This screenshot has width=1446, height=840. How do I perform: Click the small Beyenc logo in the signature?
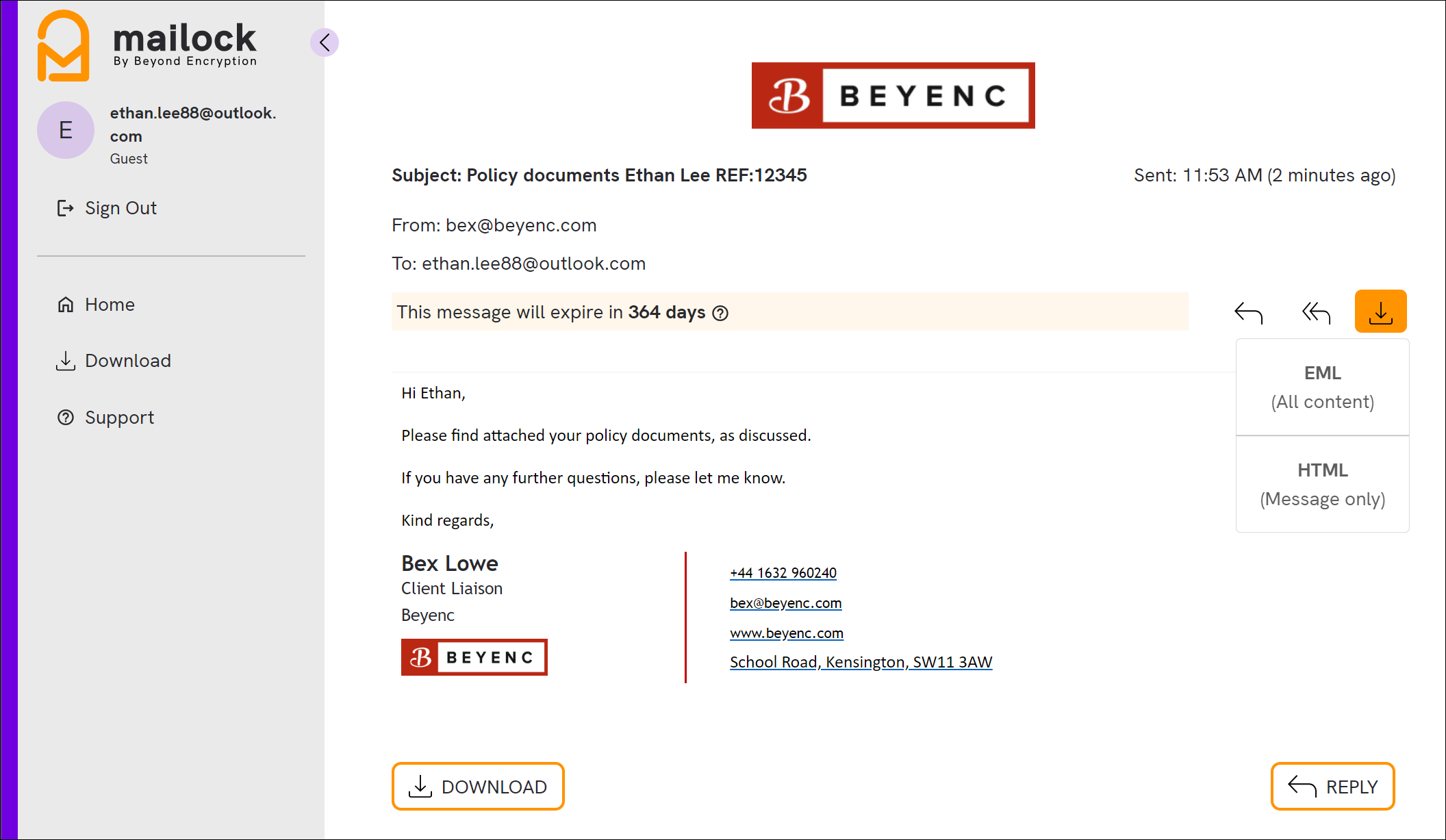474,657
